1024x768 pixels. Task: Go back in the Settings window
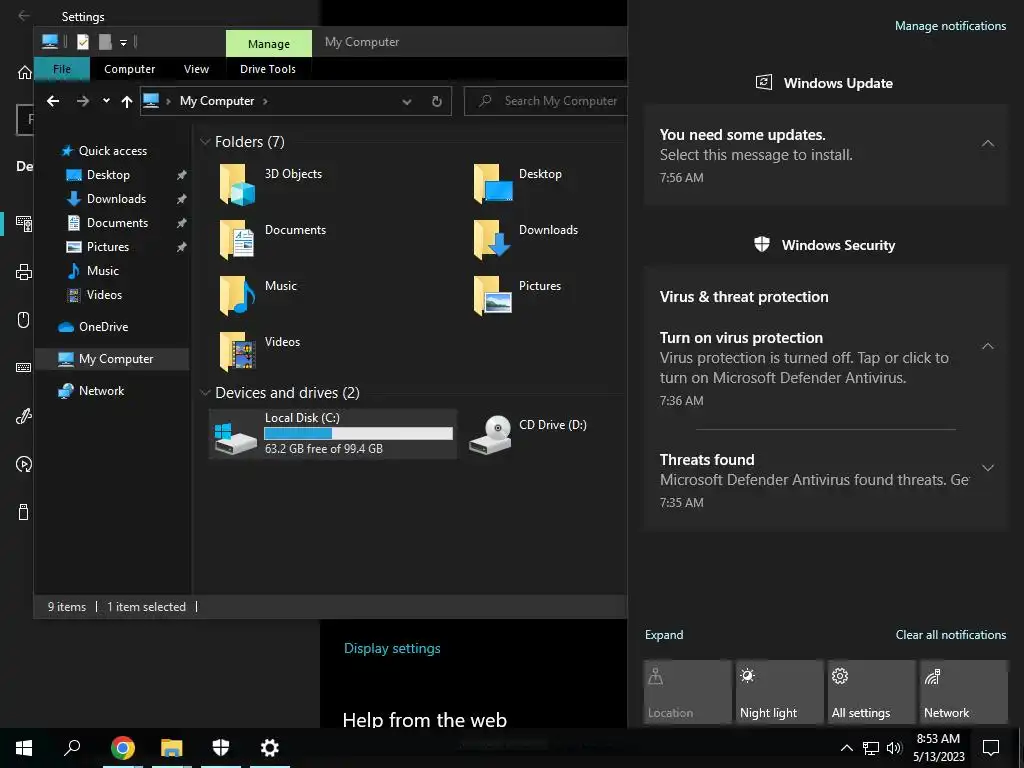(24, 16)
